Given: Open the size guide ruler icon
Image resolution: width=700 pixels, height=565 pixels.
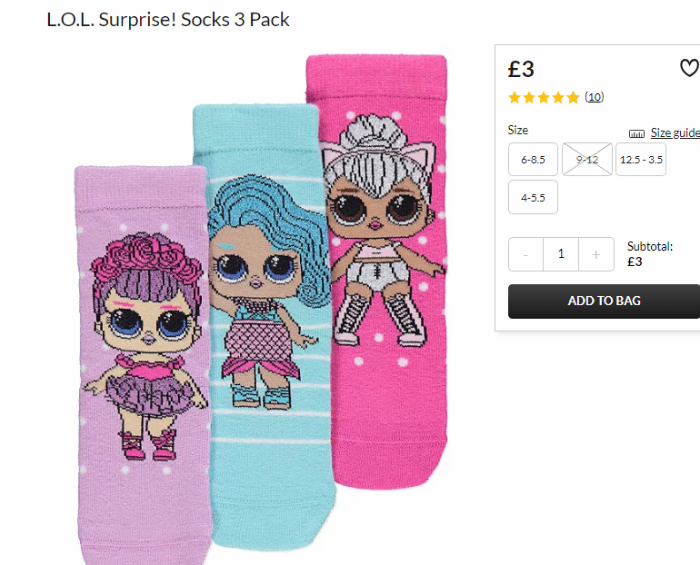Looking at the screenshot, I should 637,133.
